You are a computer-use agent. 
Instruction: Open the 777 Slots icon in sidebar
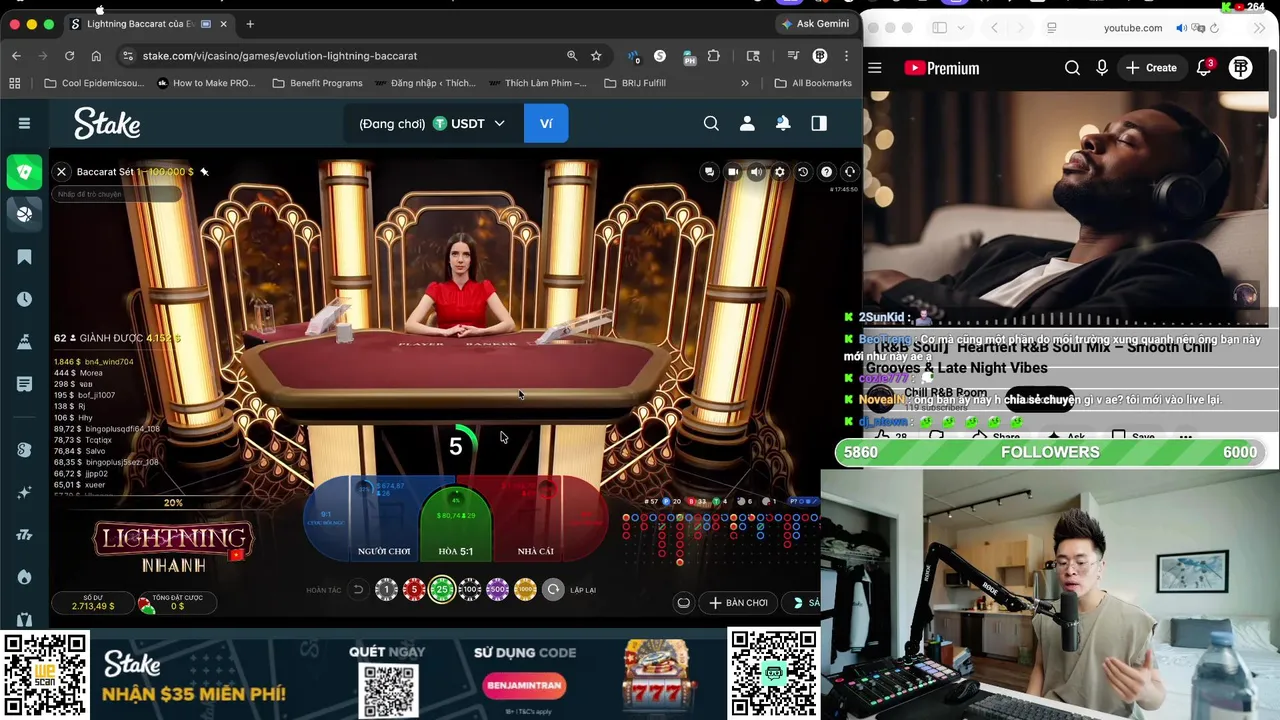(24, 535)
